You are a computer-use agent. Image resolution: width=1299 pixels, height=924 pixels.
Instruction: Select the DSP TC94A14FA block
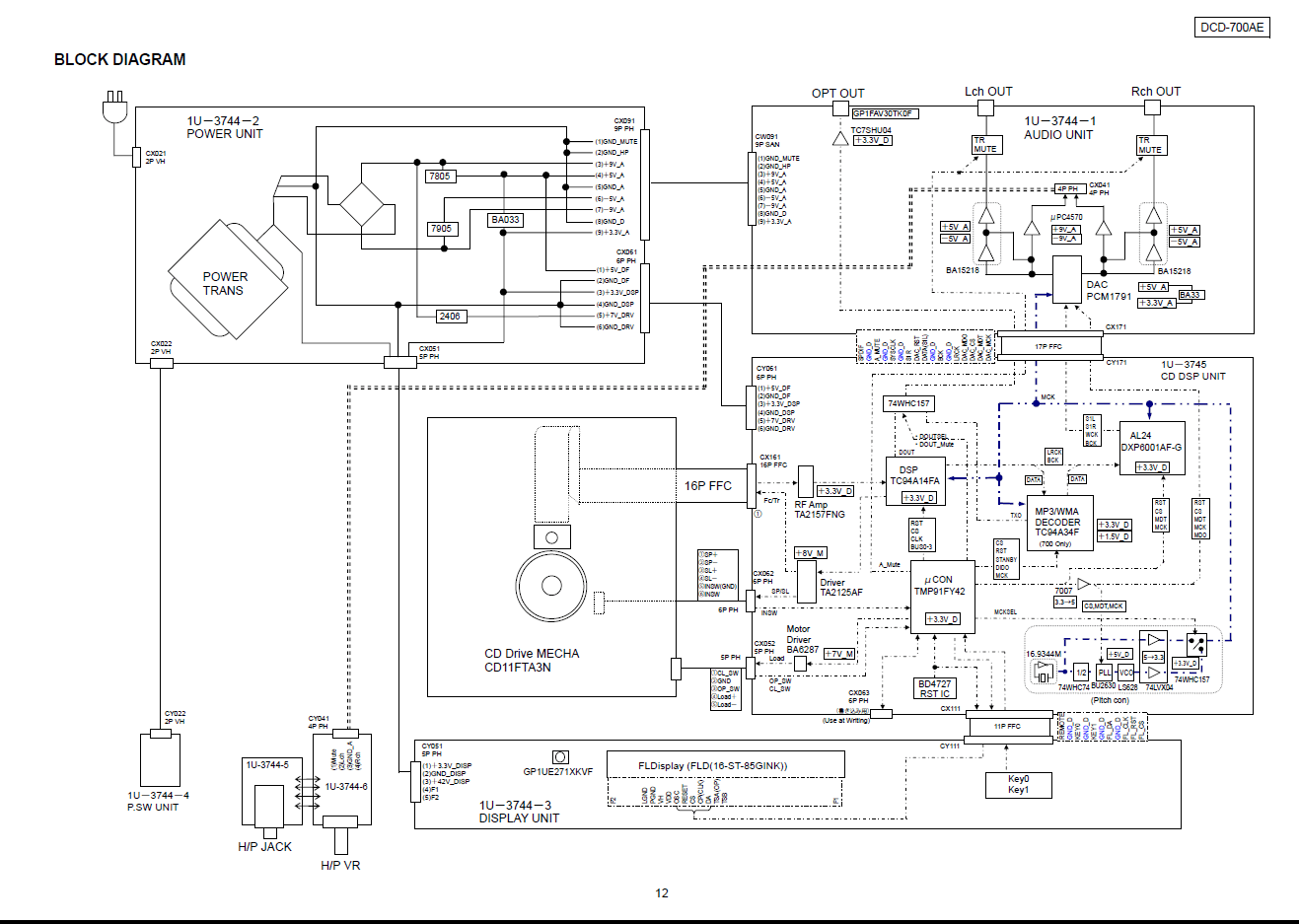point(915,481)
